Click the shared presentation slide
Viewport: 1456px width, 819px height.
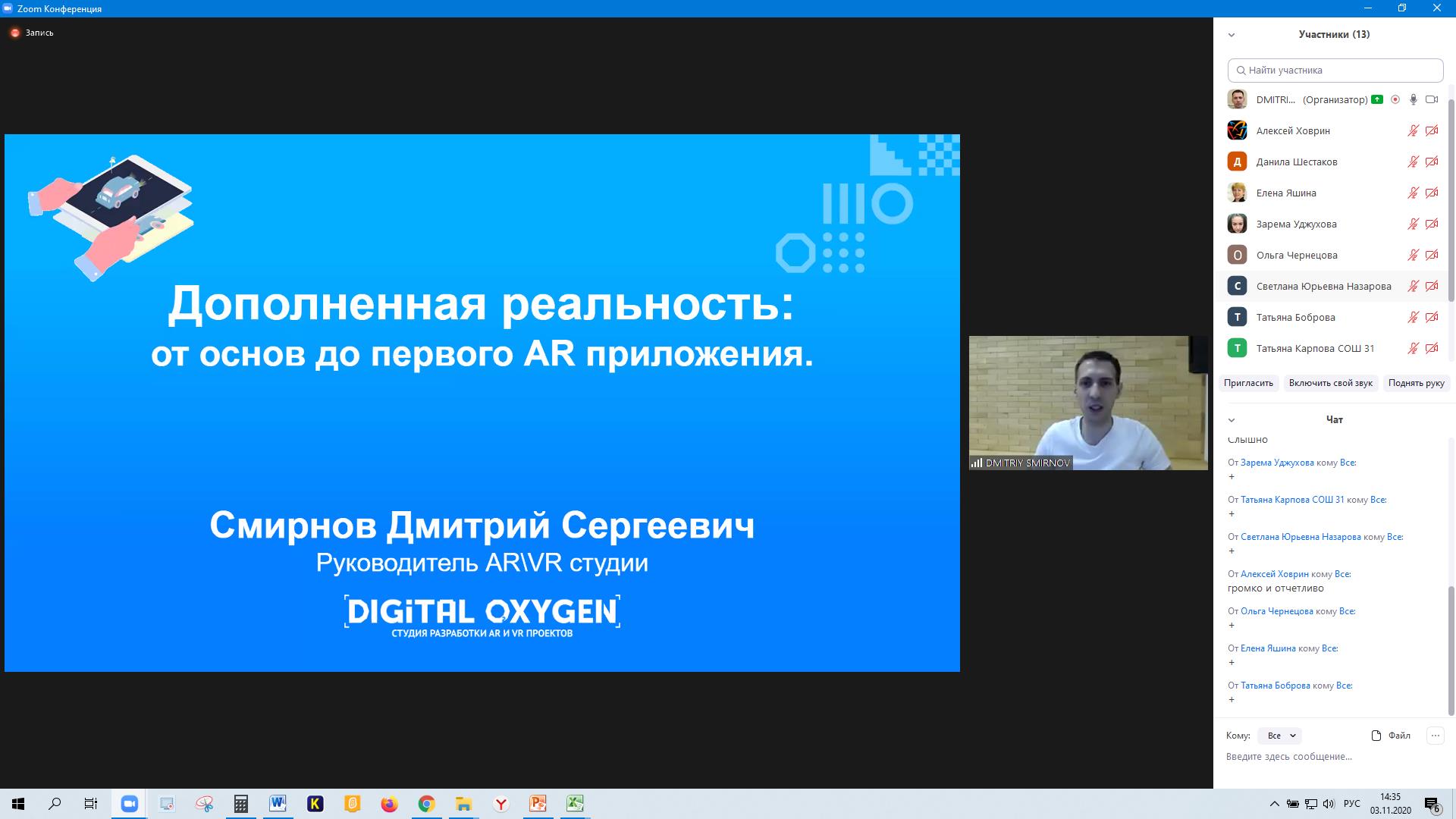point(482,403)
